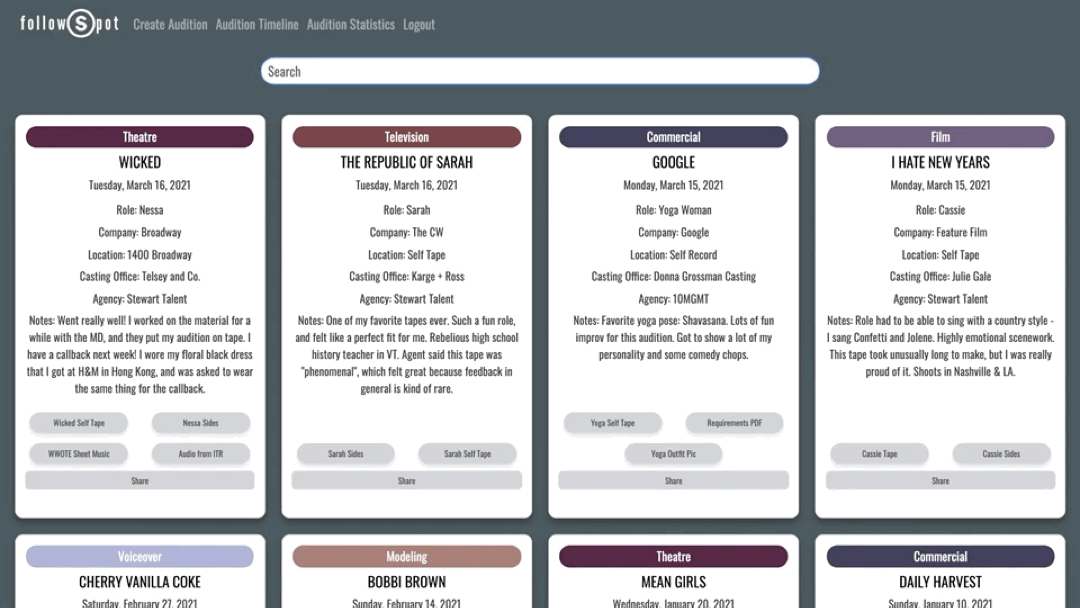
Task: Select THE REPUBLIC OF SARAH title
Action: tap(406, 163)
